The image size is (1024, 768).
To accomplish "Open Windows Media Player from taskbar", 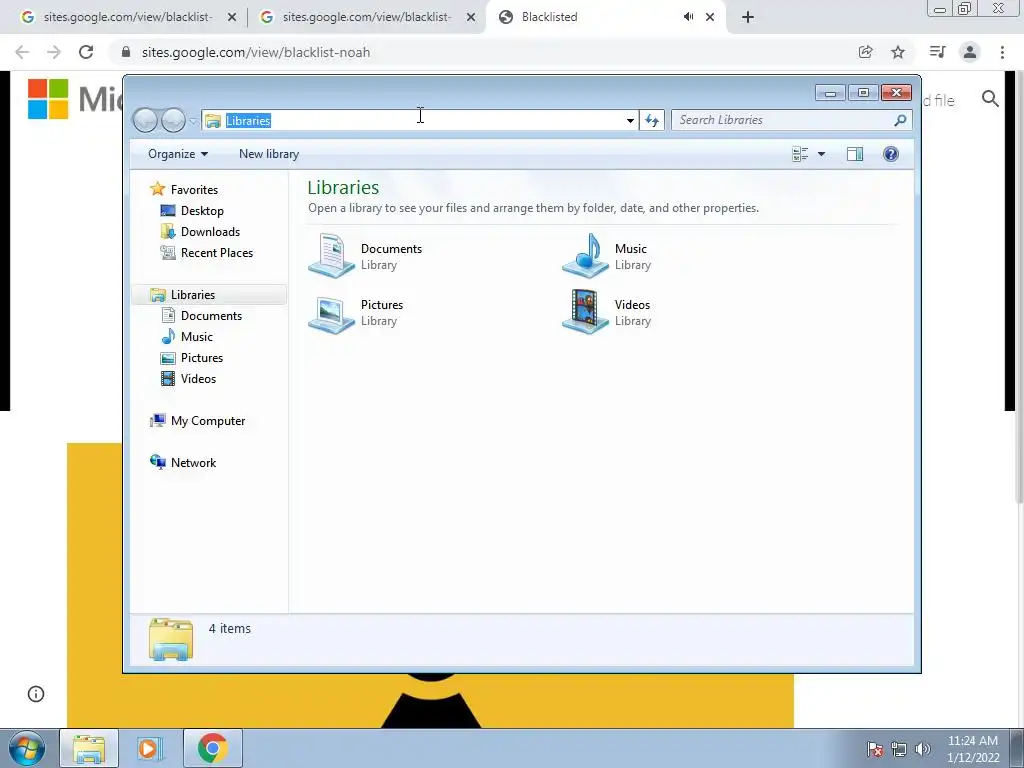I will tap(150, 748).
